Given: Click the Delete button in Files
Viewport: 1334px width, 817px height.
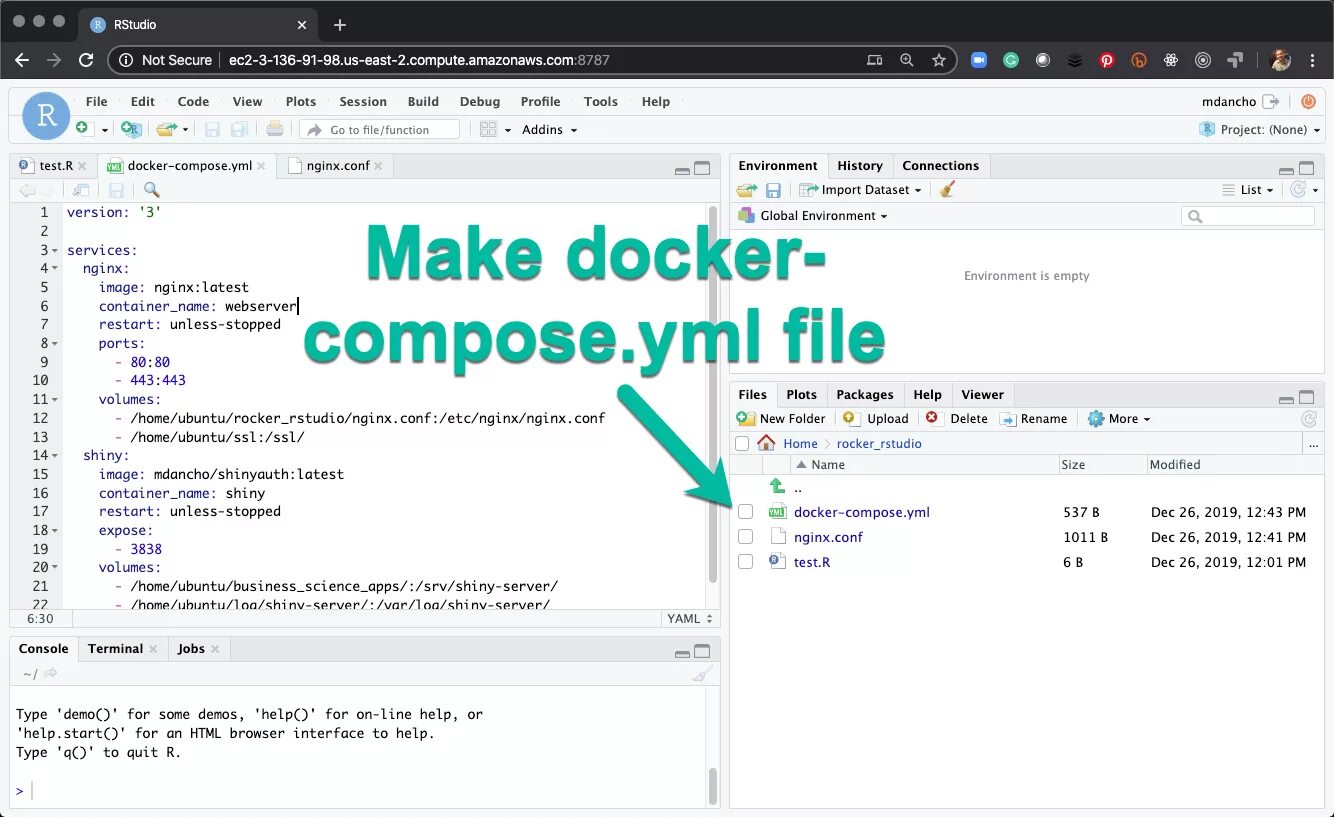Looking at the screenshot, I should coord(957,419).
